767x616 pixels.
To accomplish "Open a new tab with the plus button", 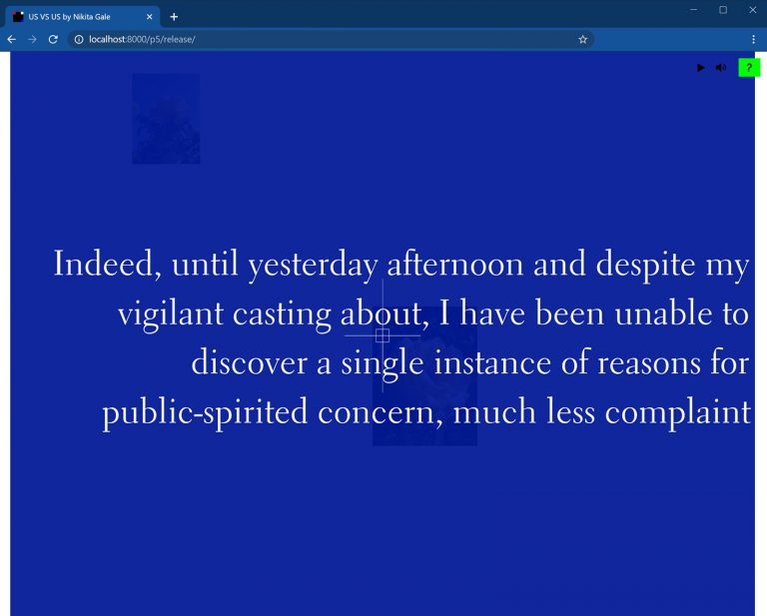I will coord(174,17).
